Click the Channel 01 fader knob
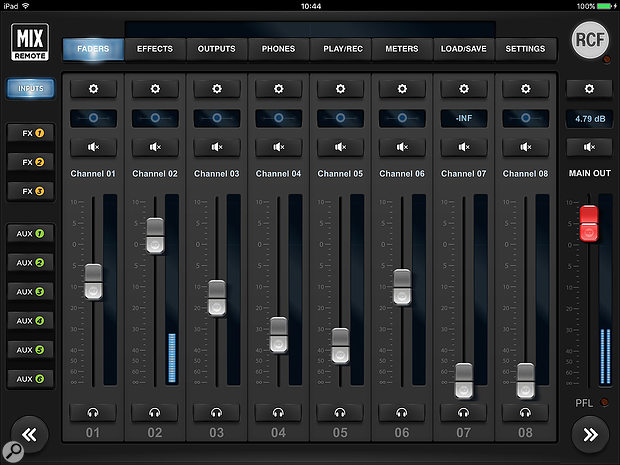620x465 pixels. pos(94,282)
